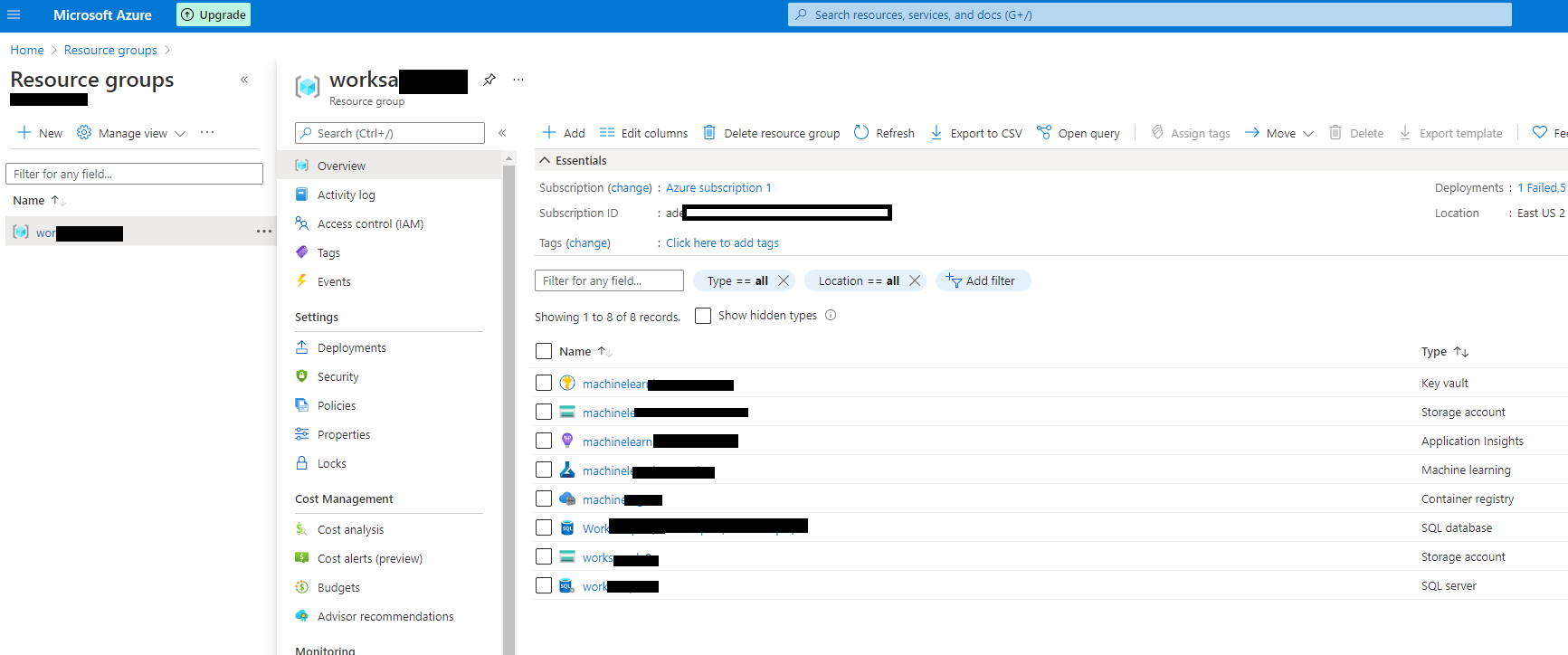Collapse the Essentials section
This screenshot has width=1568, height=655.
pos(545,160)
